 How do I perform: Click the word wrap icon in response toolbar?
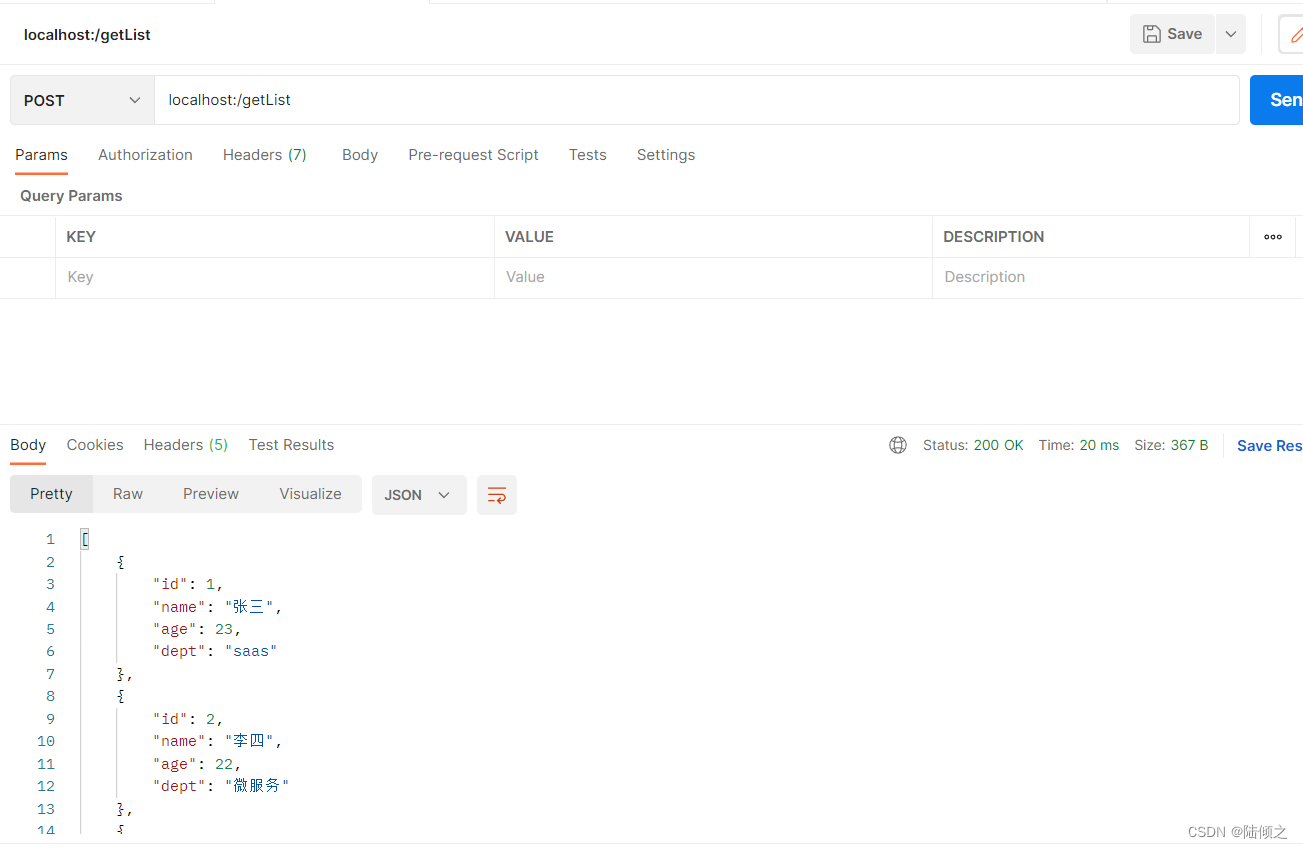[497, 495]
